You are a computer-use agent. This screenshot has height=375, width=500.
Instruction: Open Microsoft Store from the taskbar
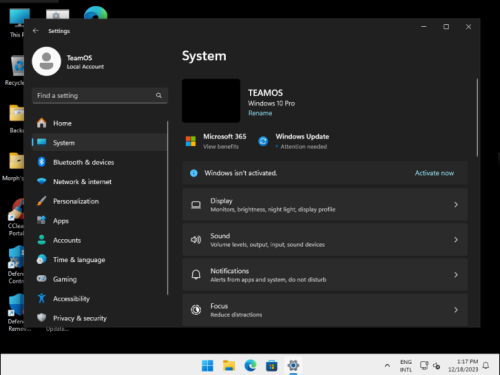coord(272,365)
